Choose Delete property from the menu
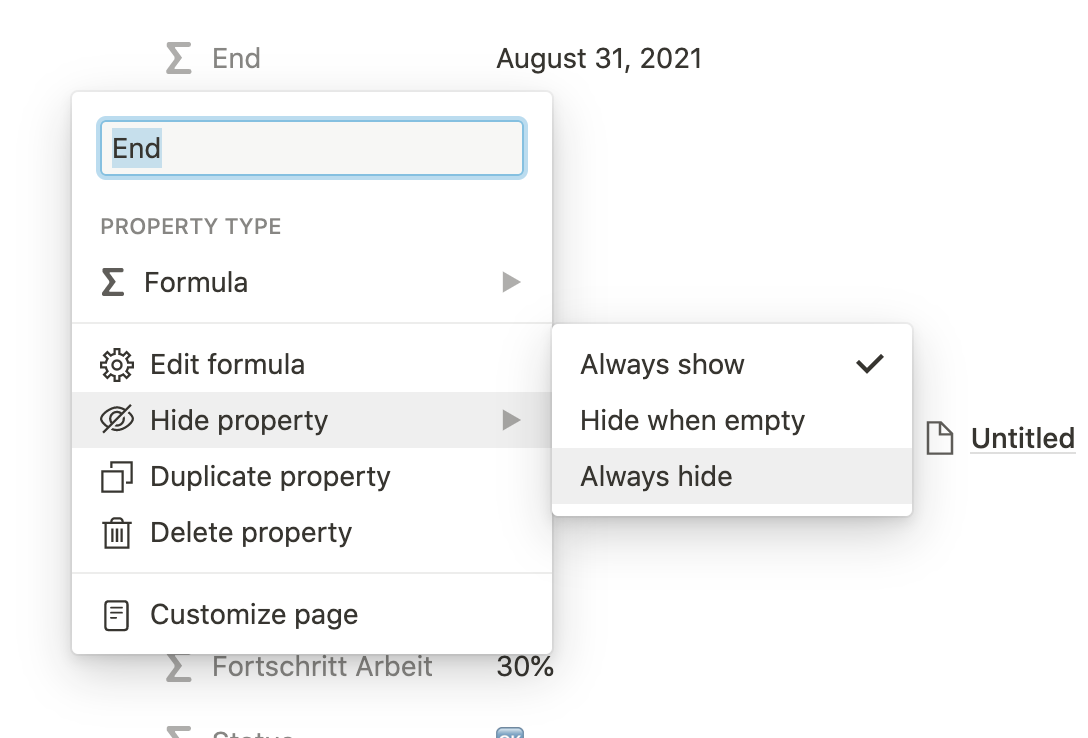Screen dimensions: 1088x738 312,533
